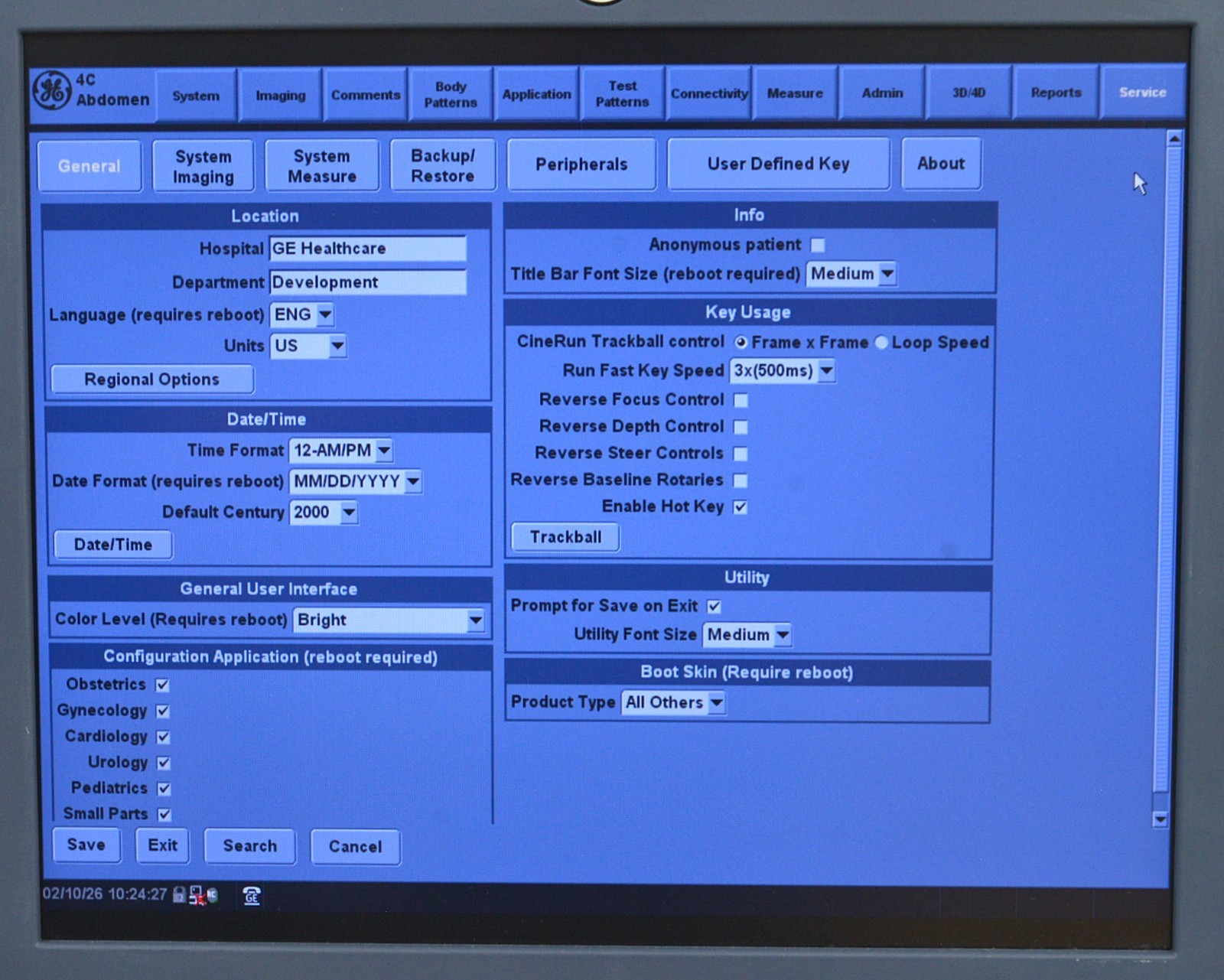This screenshot has height=980, width=1224.
Task: Click the padlock status icon
Action: click(179, 894)
